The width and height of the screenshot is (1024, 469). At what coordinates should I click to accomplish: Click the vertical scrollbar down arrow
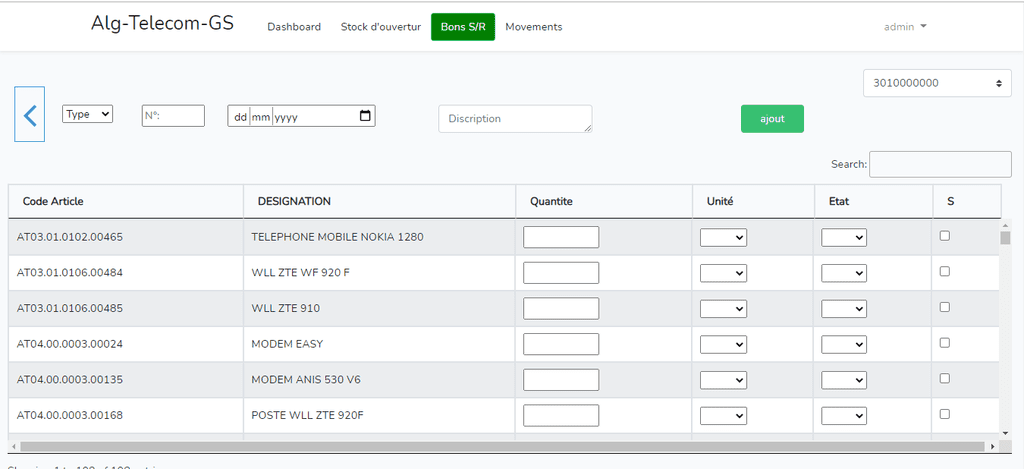click(x=1005, y=432)
